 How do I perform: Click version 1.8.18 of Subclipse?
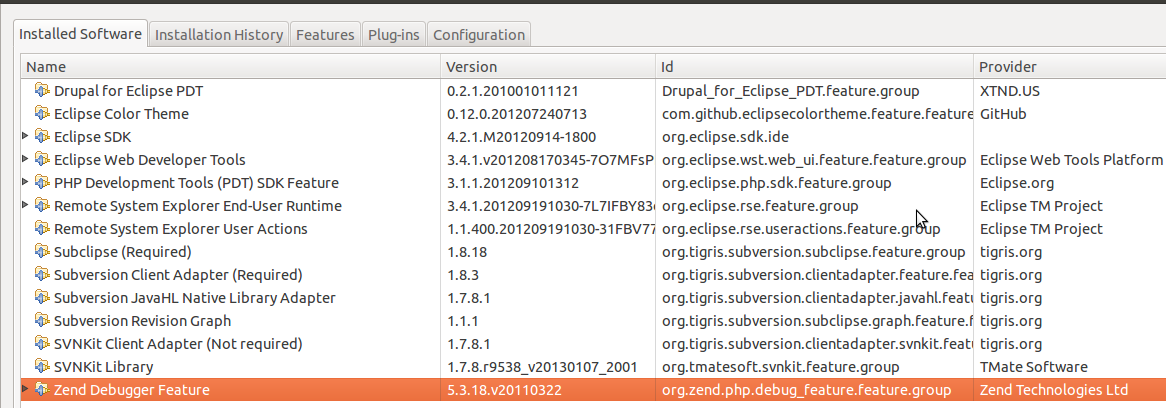point(466,252)
